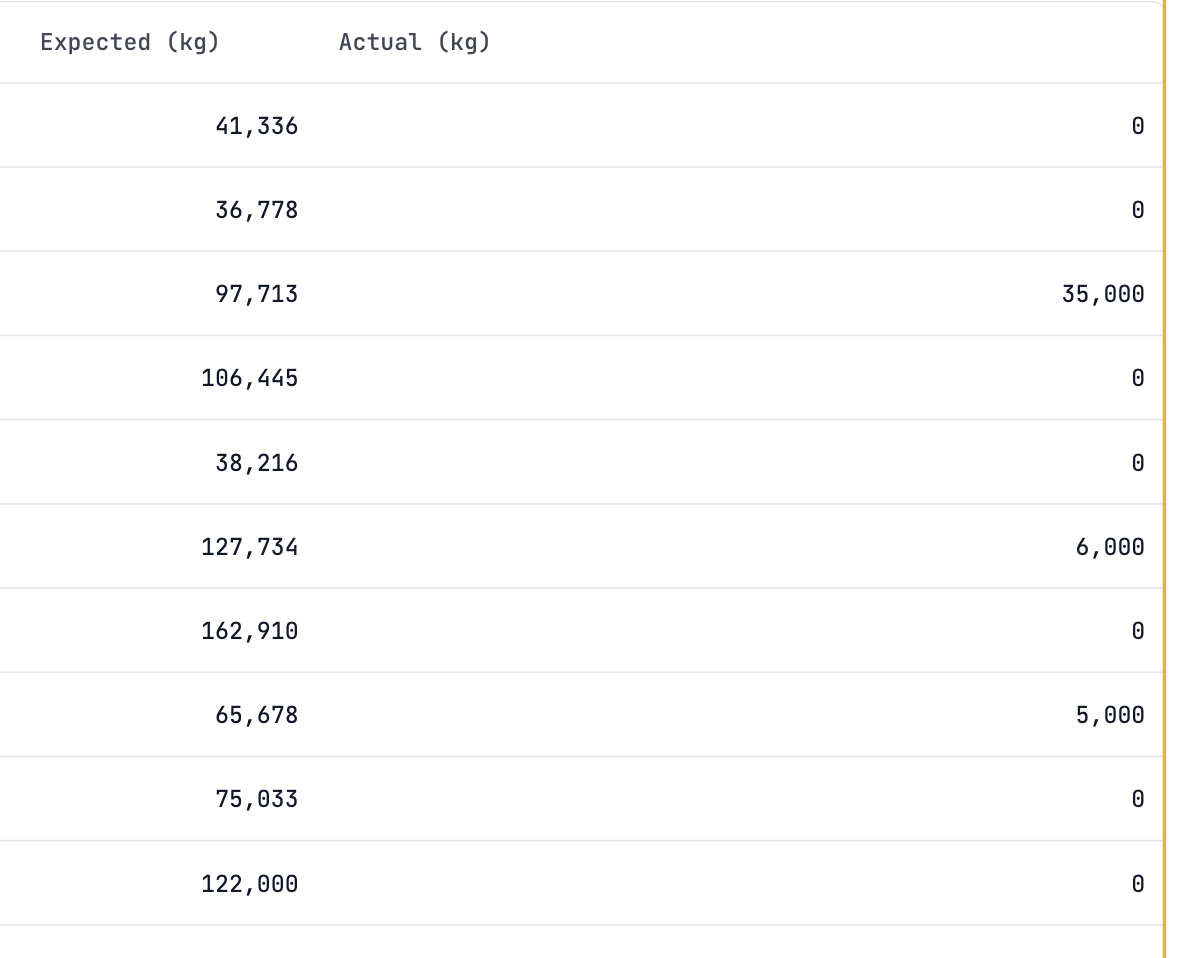1204x958 pixels.
Task: Click actual value 0 in the 75,033 row
Action: click(1137, 799)
